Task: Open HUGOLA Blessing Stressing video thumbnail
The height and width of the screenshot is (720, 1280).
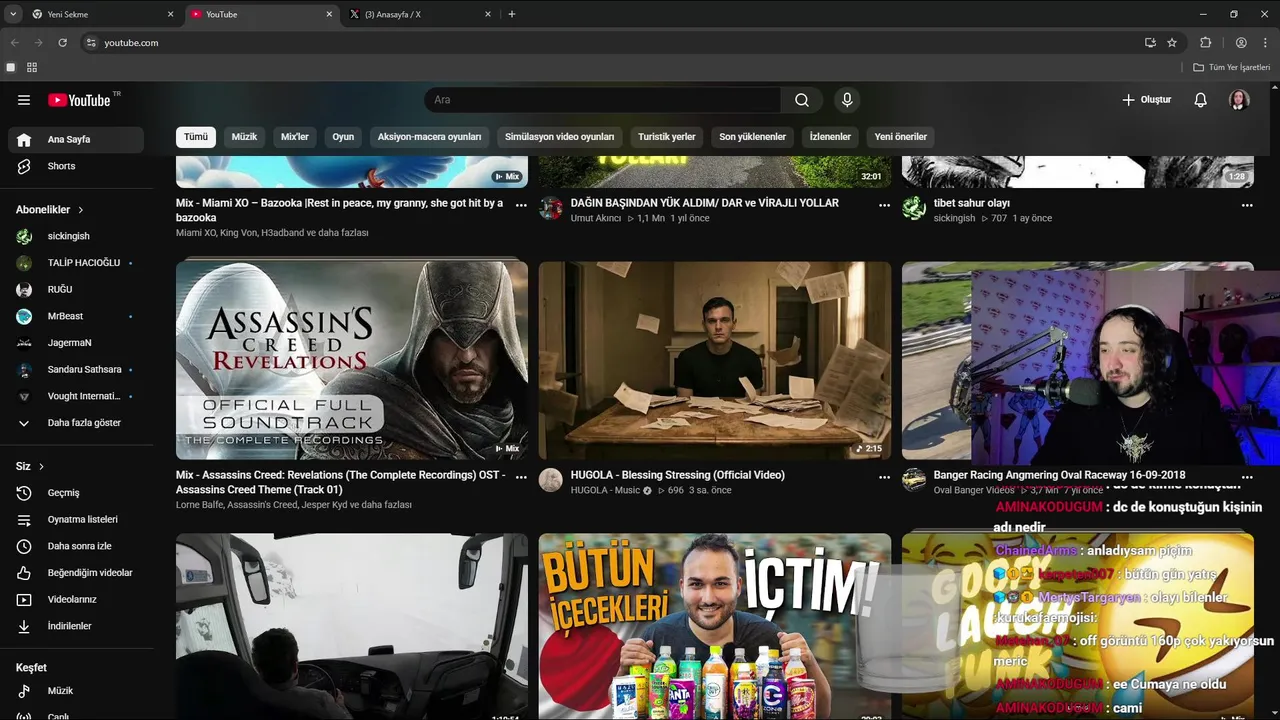Action: click(715, 360)
